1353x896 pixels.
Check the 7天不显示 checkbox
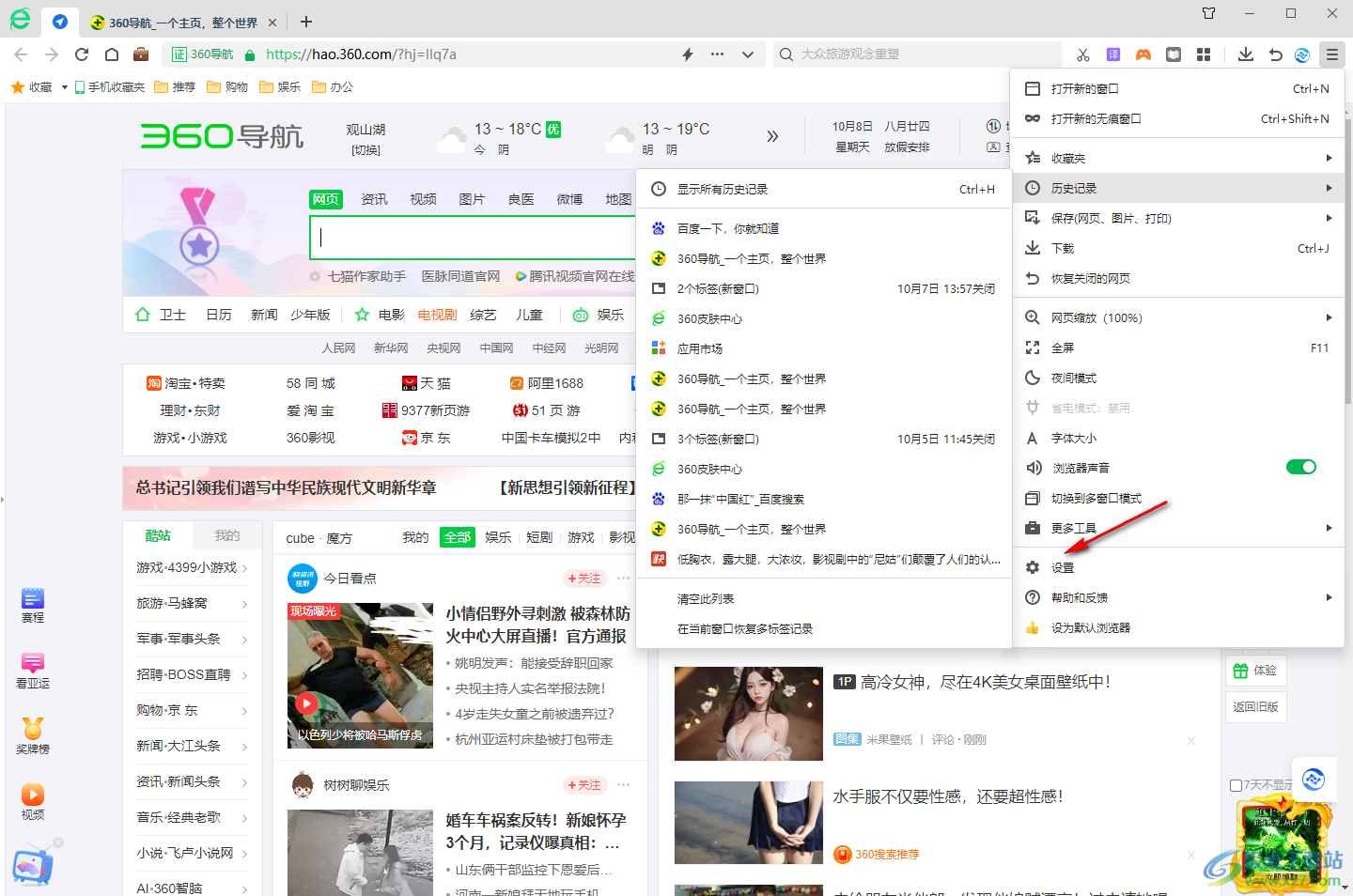pyautogui.click(x=1236, y=785)
